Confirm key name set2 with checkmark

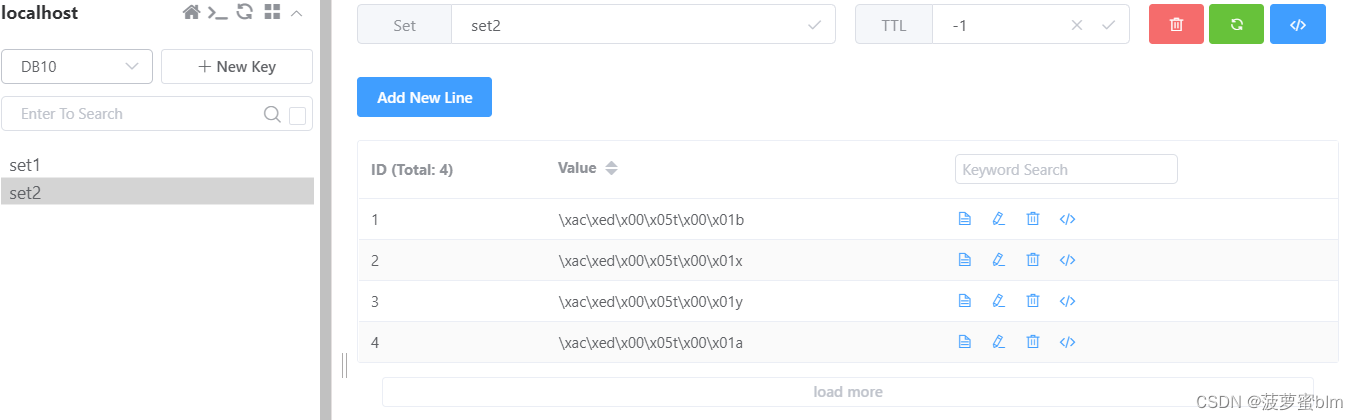[x=815, y=25]
